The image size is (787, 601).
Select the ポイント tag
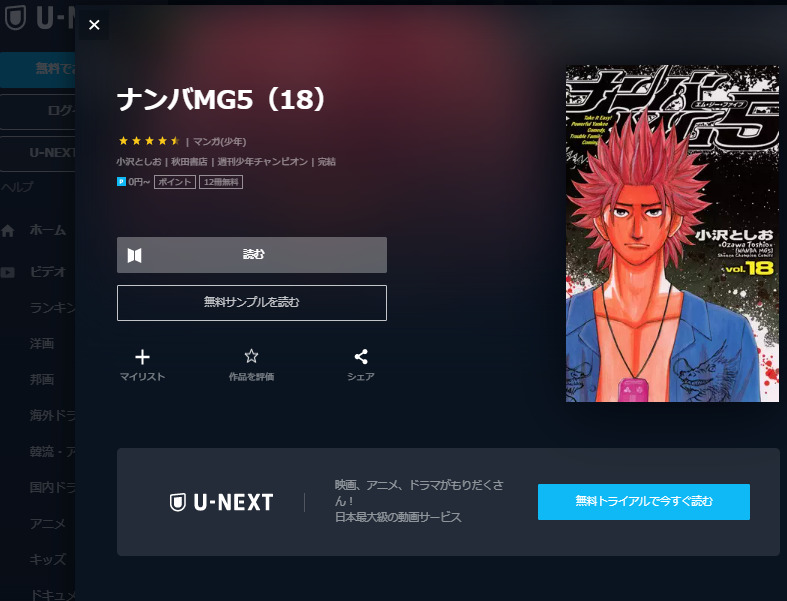click(x=175, y=182)
